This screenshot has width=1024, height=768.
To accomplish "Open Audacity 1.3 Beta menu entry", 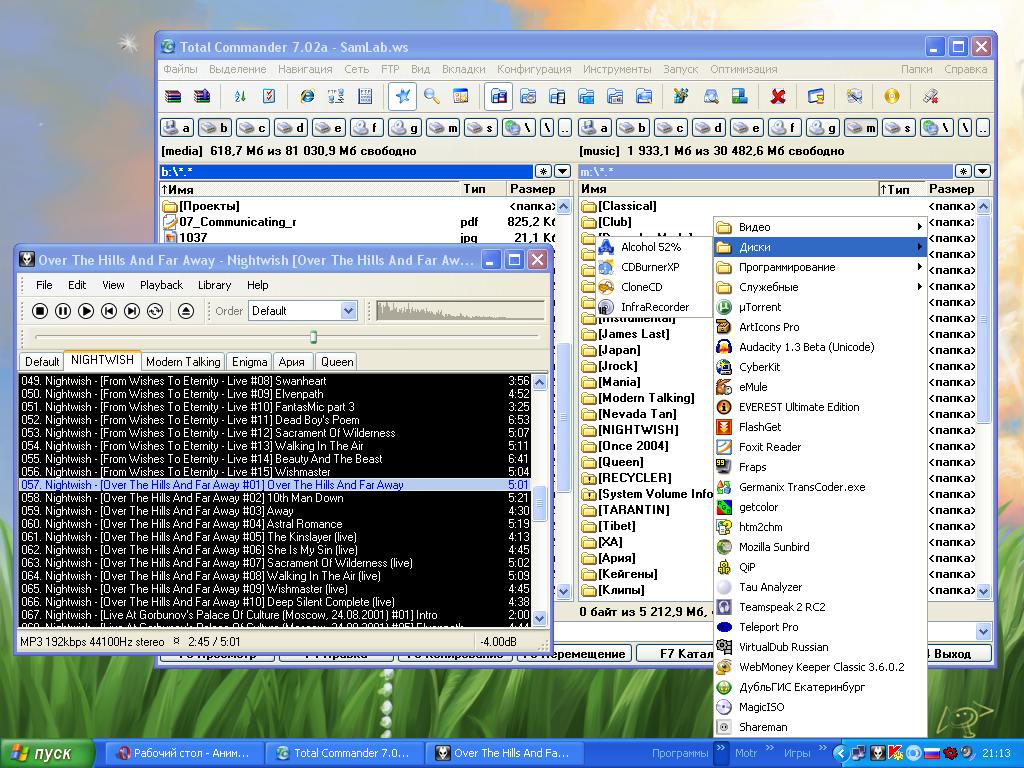I will point(820,347).
